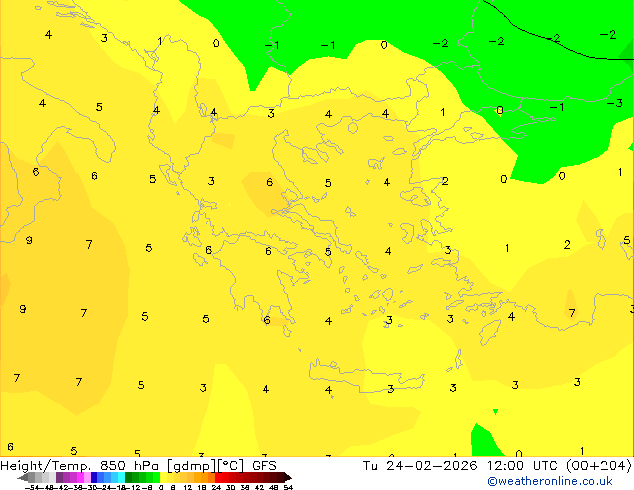The height and width of the screenshot is (490, 634).
Task: Click the '(00+204)' forecast offset text
Action: [598, 465]
